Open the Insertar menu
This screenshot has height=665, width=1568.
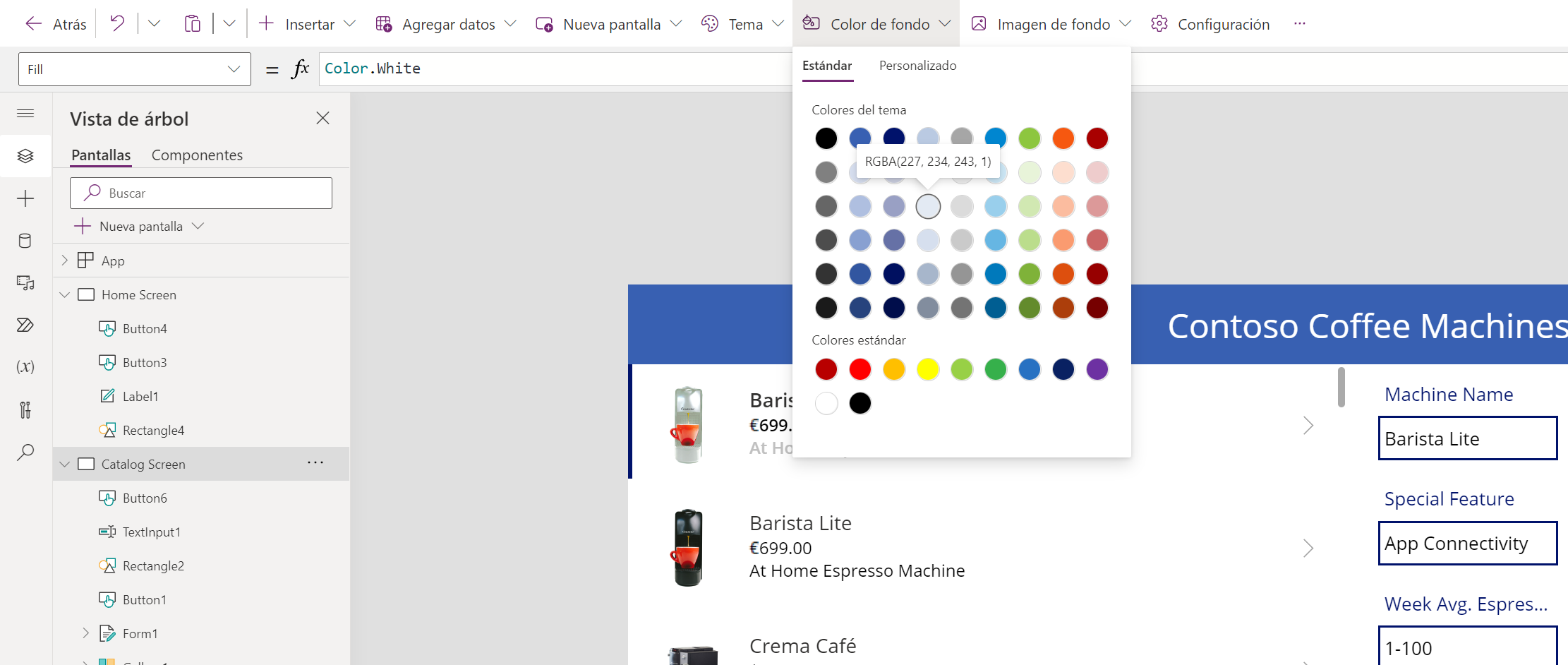click(307, 24)
